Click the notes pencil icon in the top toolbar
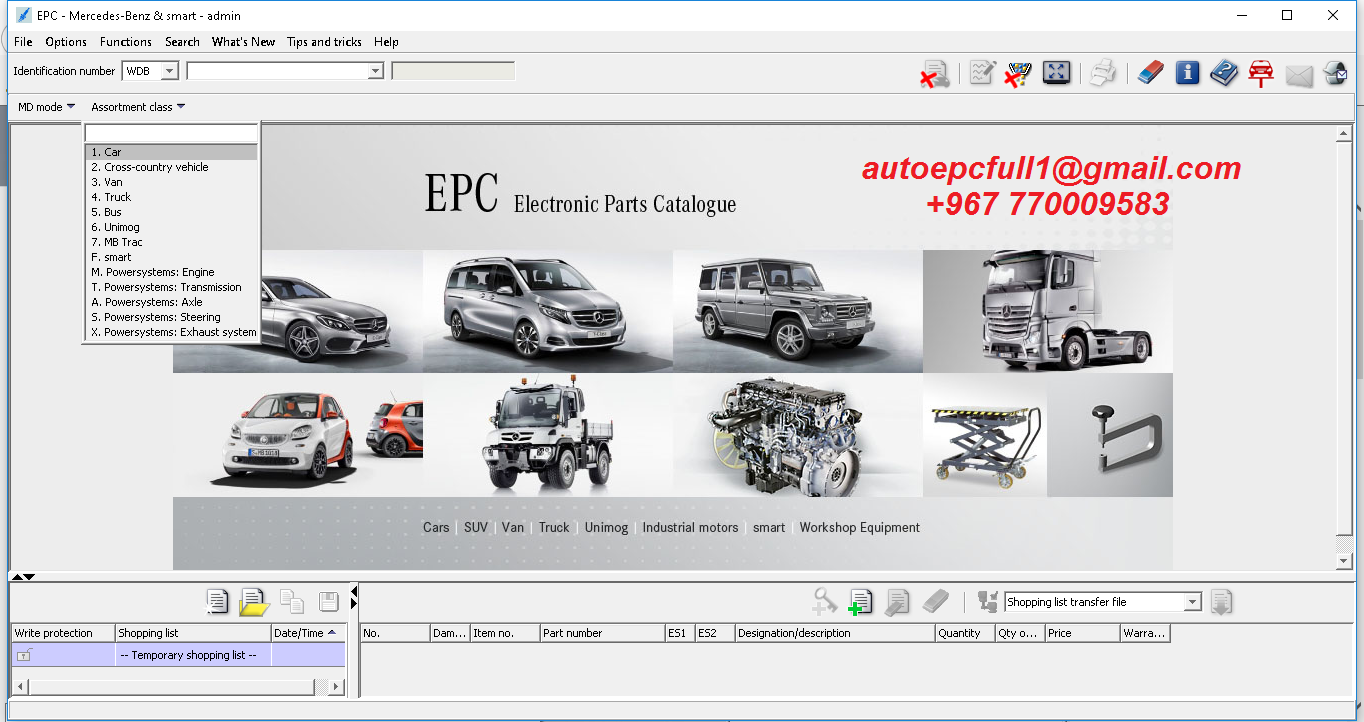Viewport: 1364px width, 722px height. (x=983, y=73)
